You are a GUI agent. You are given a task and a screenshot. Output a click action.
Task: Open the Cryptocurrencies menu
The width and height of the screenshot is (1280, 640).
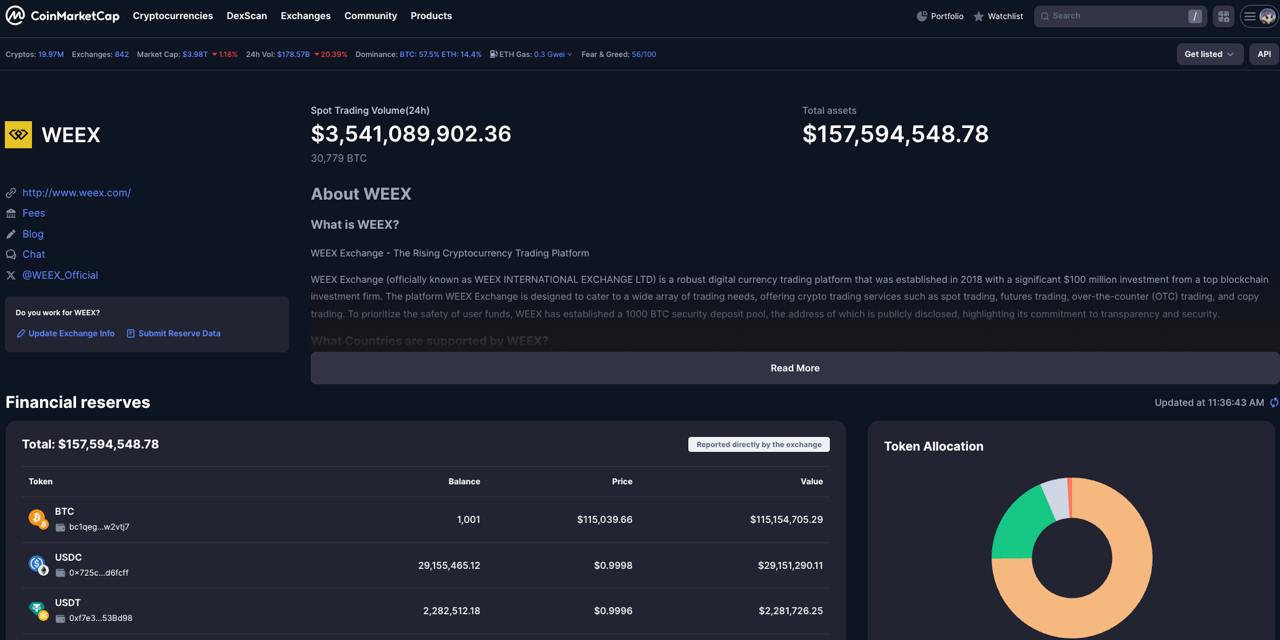[172, 16]
